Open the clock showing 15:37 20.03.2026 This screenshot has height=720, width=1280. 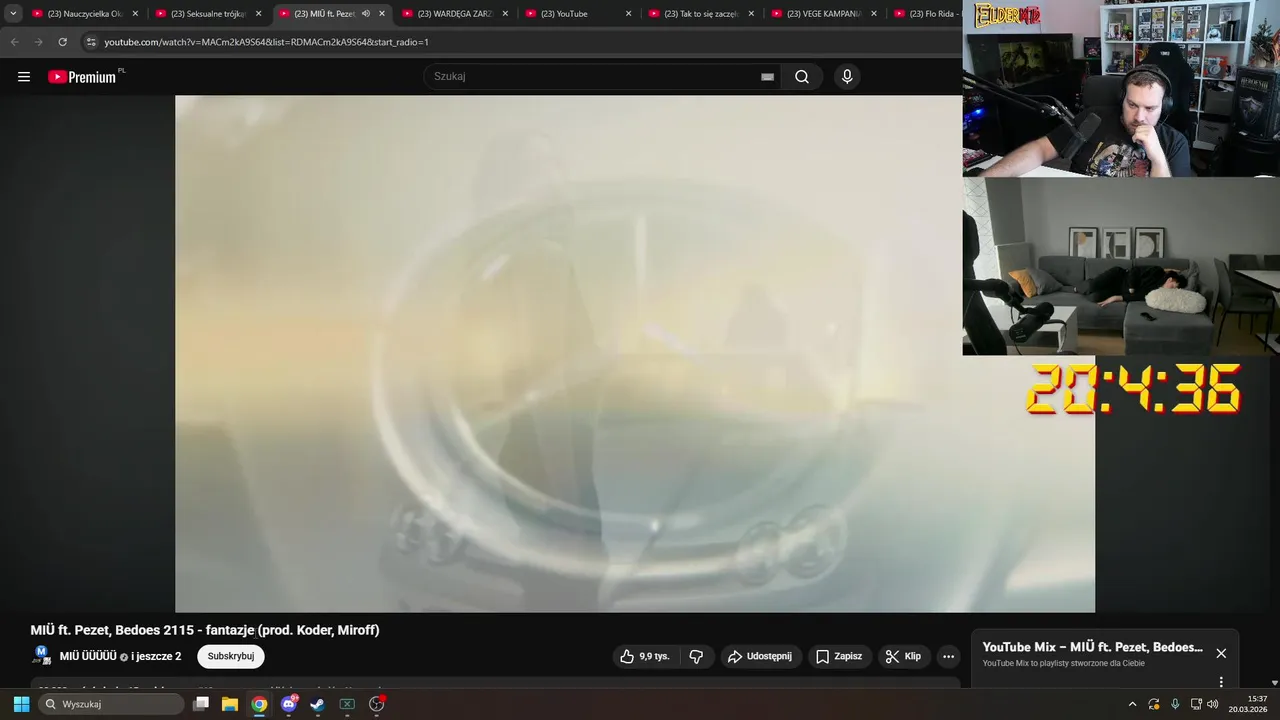tap(1249, 704)
